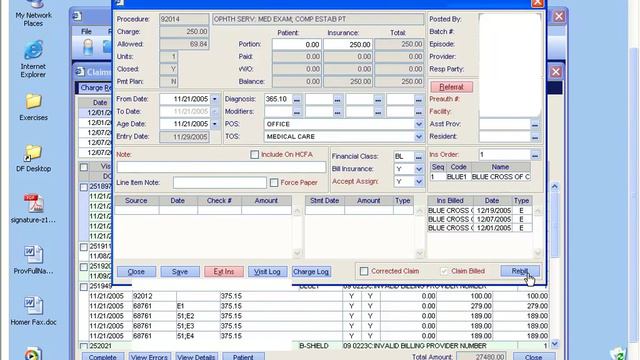The width and height of the screenshot is (640, 360).
Task: Check visit 251911 row checkbox
Action: [x=84, y=247]
